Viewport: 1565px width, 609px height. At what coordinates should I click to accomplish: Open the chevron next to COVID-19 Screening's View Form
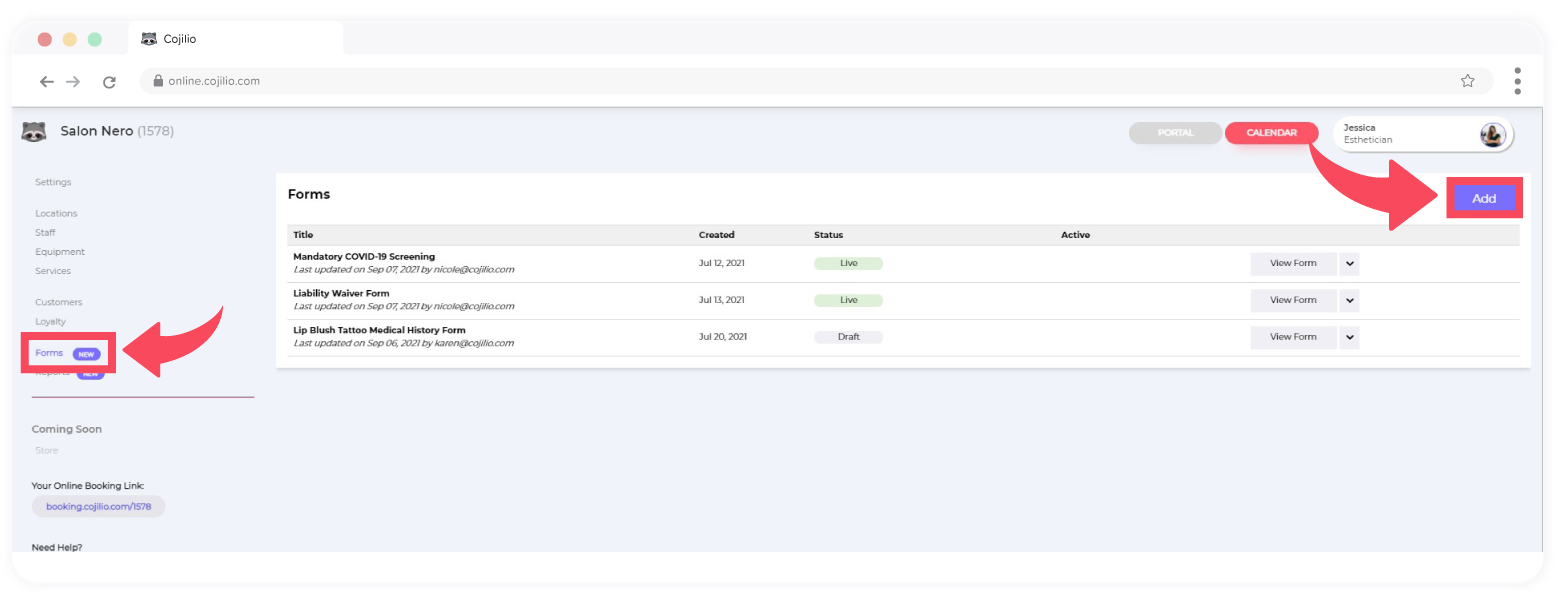(1349, 263)
